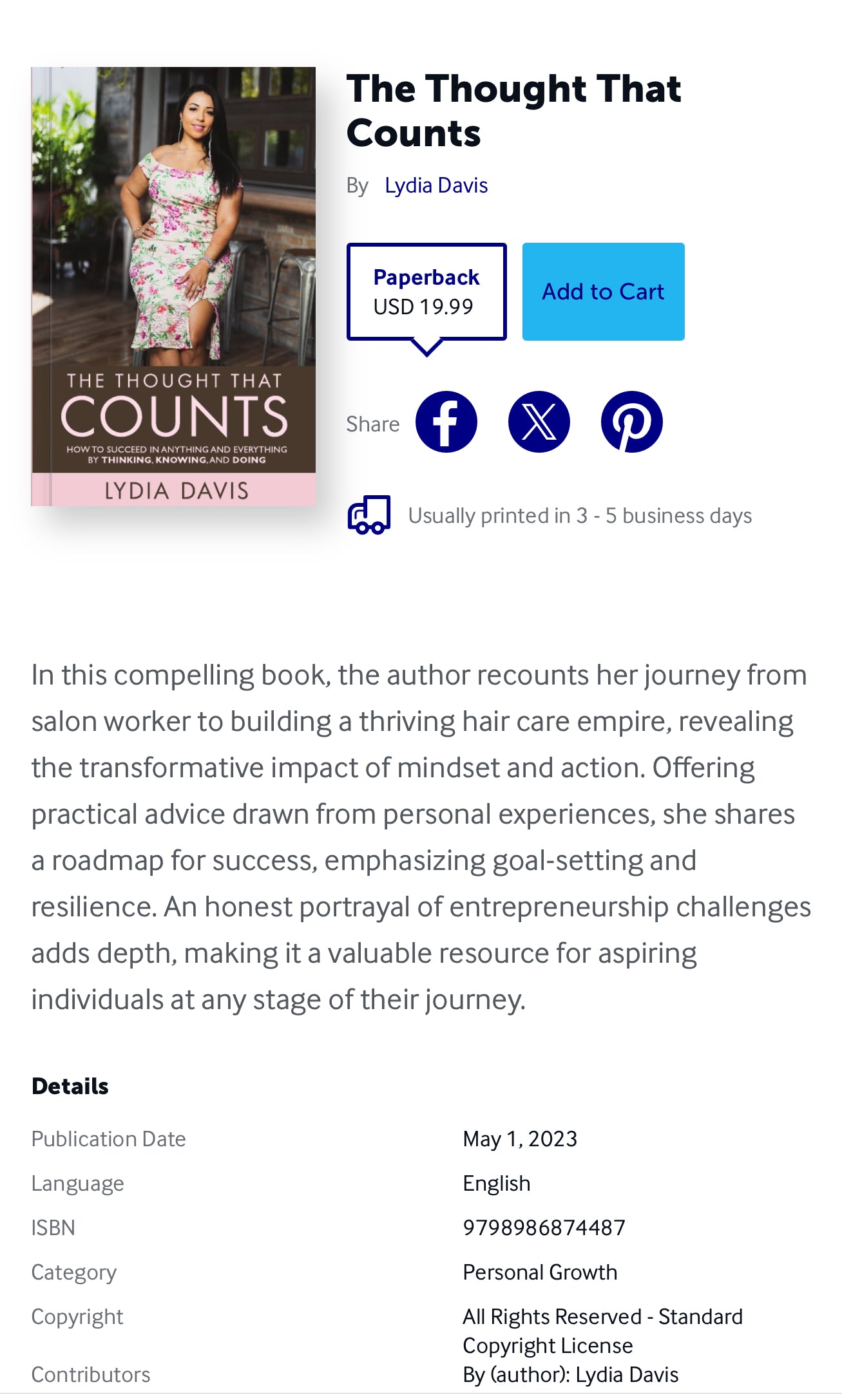Screen dimensions: 842x1400
Task: Click the book cover thumbnail
Action: point(173,286)
